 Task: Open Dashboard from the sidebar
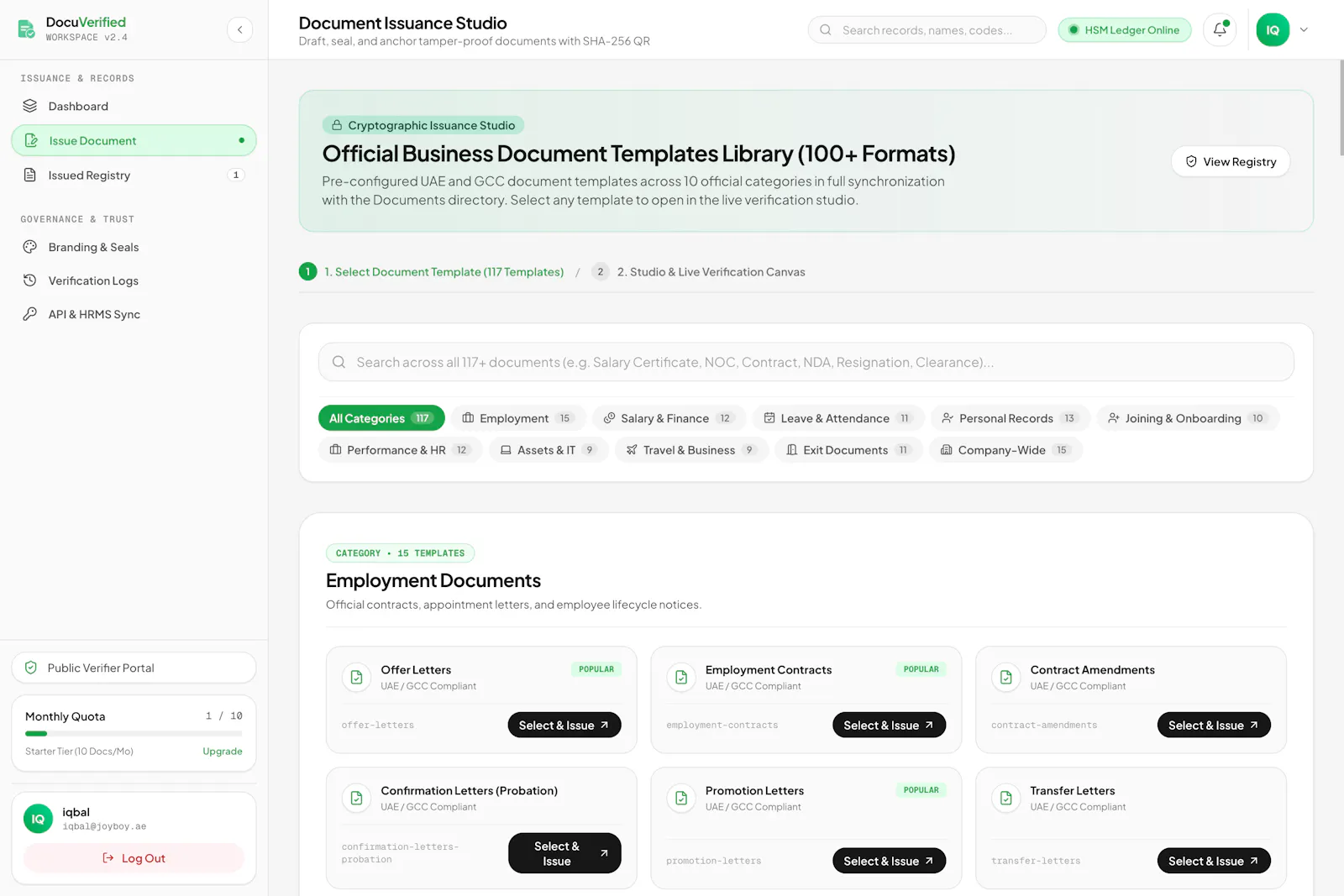point(134,106)
